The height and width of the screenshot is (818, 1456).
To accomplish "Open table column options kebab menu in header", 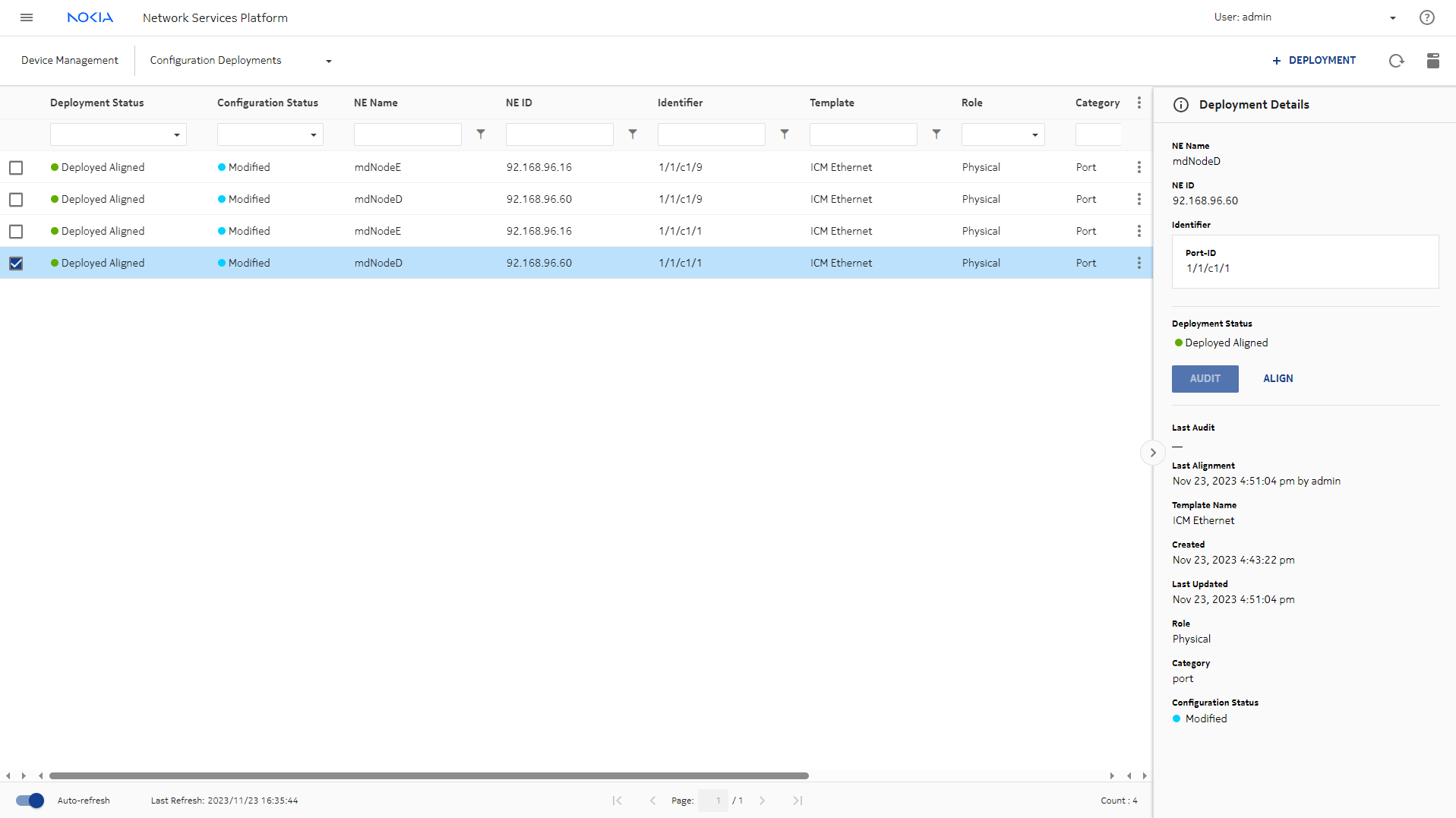I will (1139, 103).
